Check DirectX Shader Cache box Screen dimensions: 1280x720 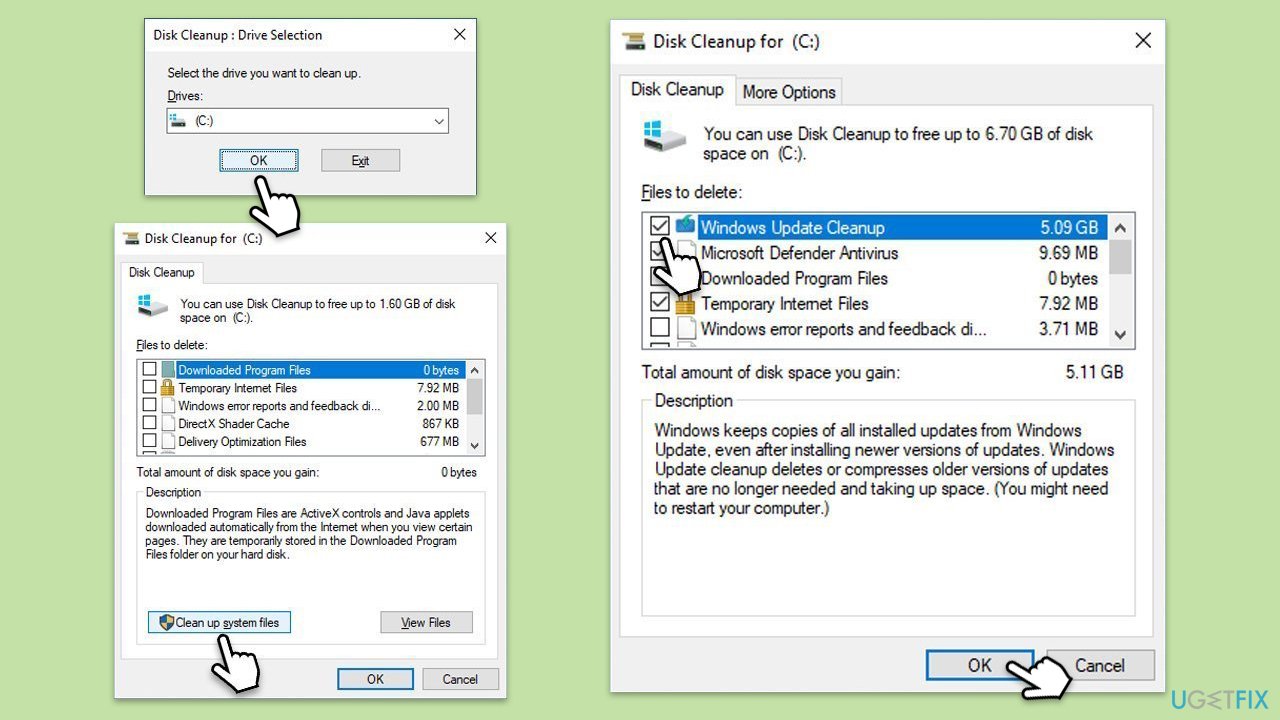point(149,424)
